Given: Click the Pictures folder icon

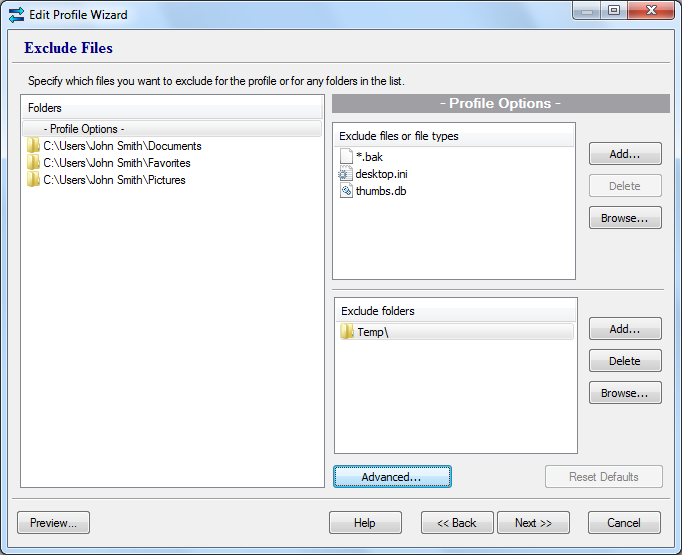Looking at the screenshot, I should pos(34,180).
